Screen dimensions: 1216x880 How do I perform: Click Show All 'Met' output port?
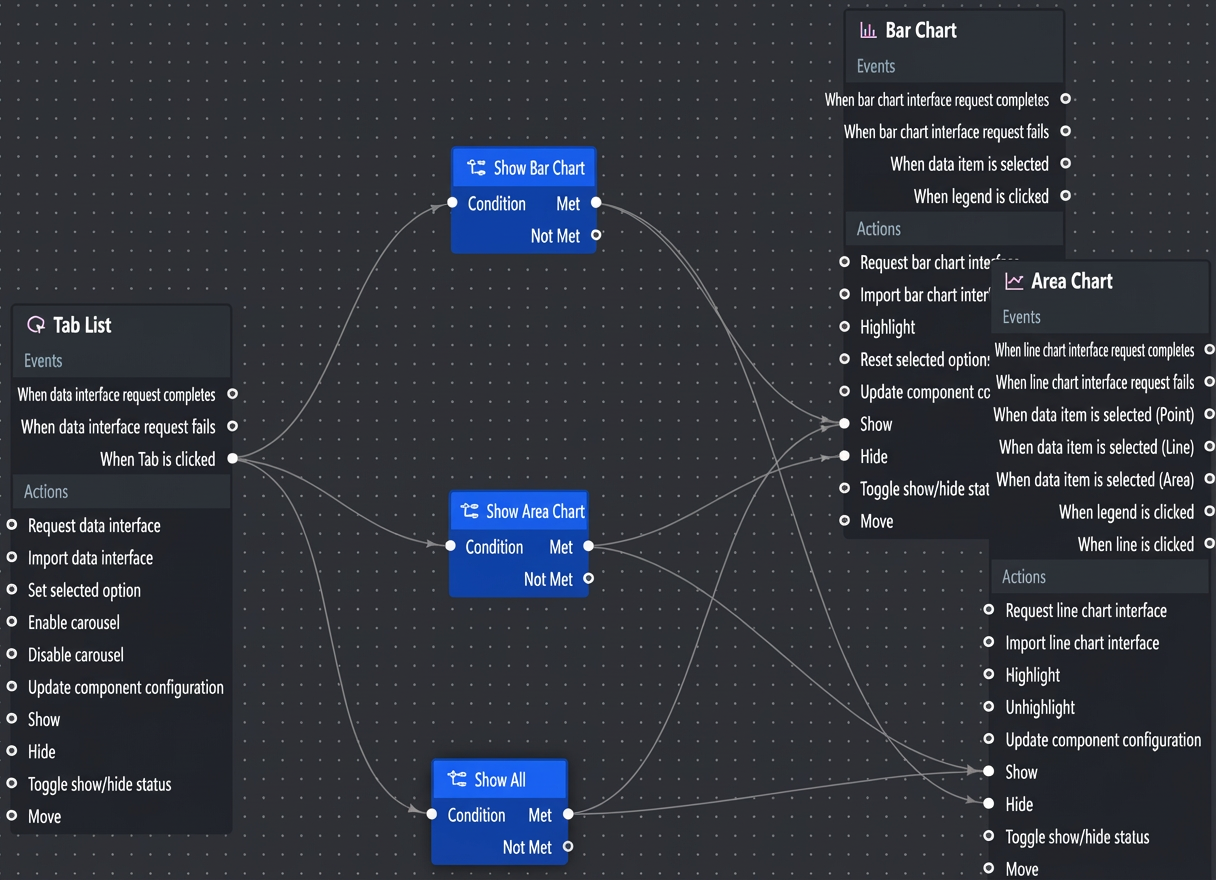(568, 815)
